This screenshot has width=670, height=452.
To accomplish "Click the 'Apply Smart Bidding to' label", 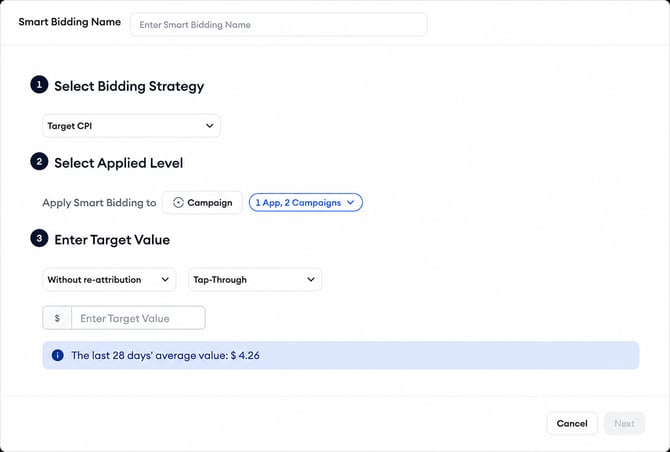I will (x=99, y=203).
